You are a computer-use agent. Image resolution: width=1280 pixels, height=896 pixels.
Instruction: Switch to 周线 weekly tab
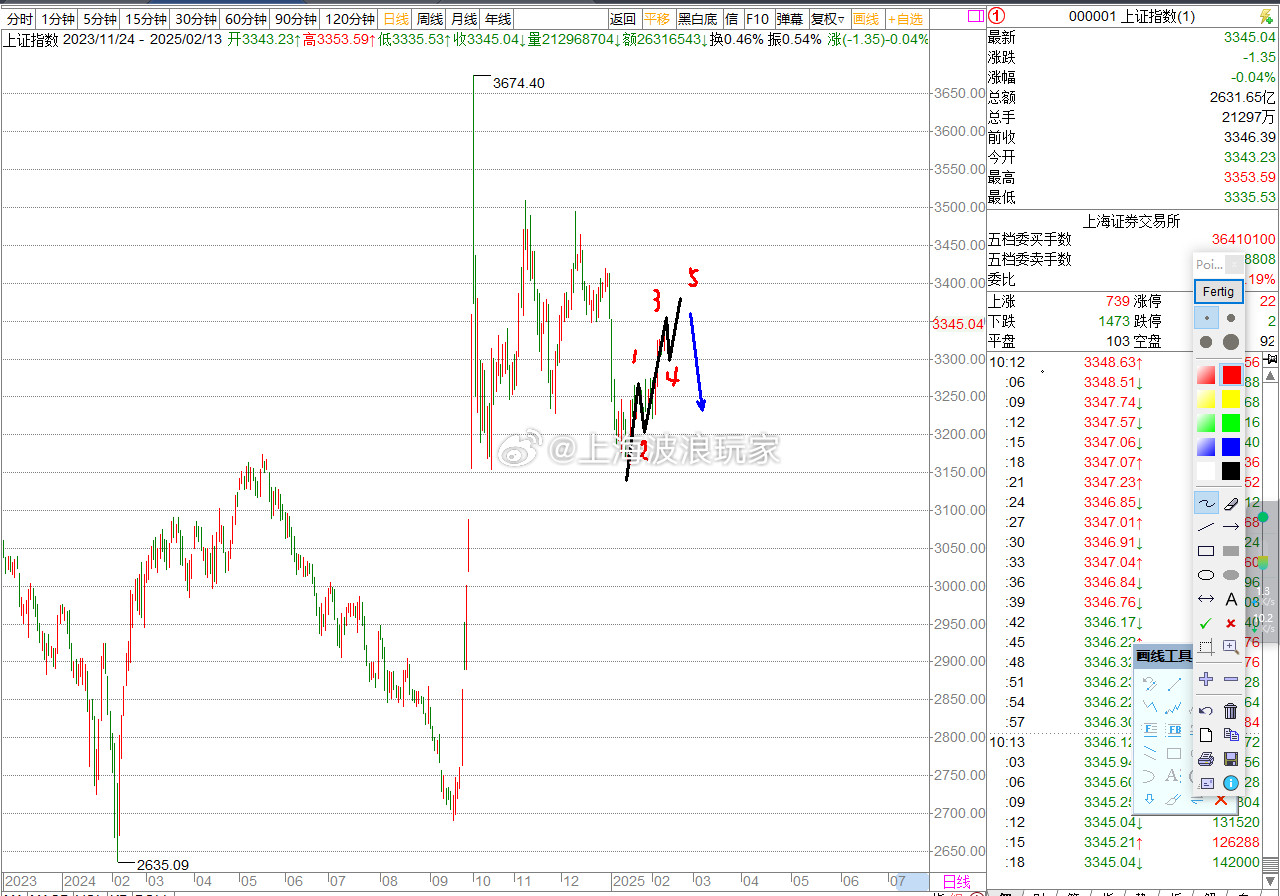[429, 19]
